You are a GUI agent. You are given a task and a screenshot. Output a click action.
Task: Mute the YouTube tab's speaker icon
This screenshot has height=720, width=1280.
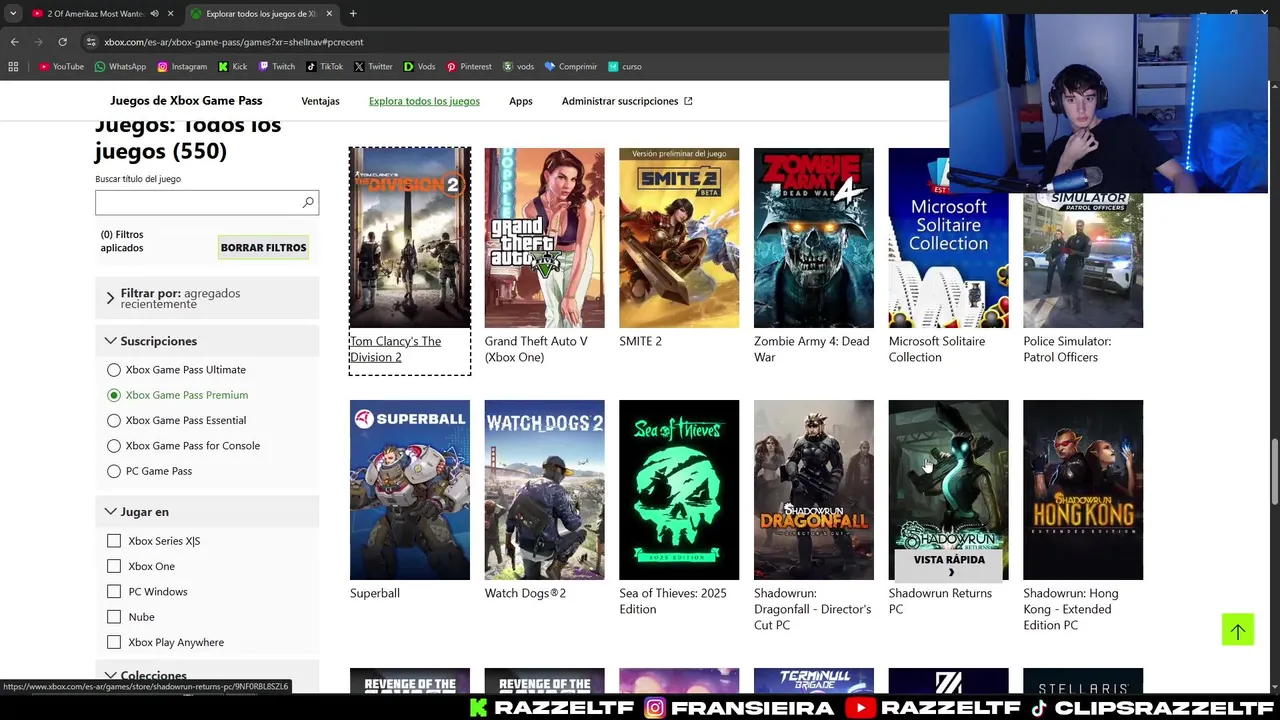(154, 14)
